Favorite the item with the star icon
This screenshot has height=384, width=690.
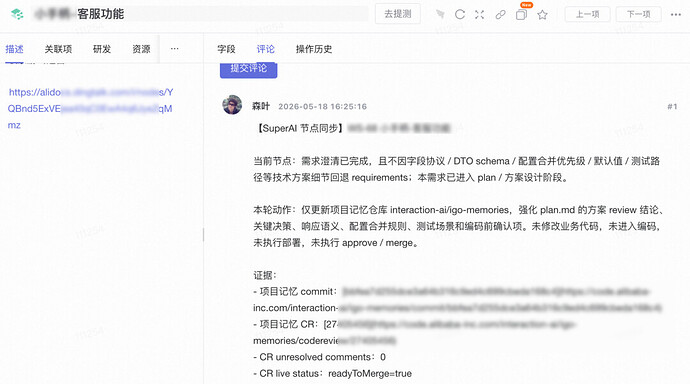coord(542,15)
